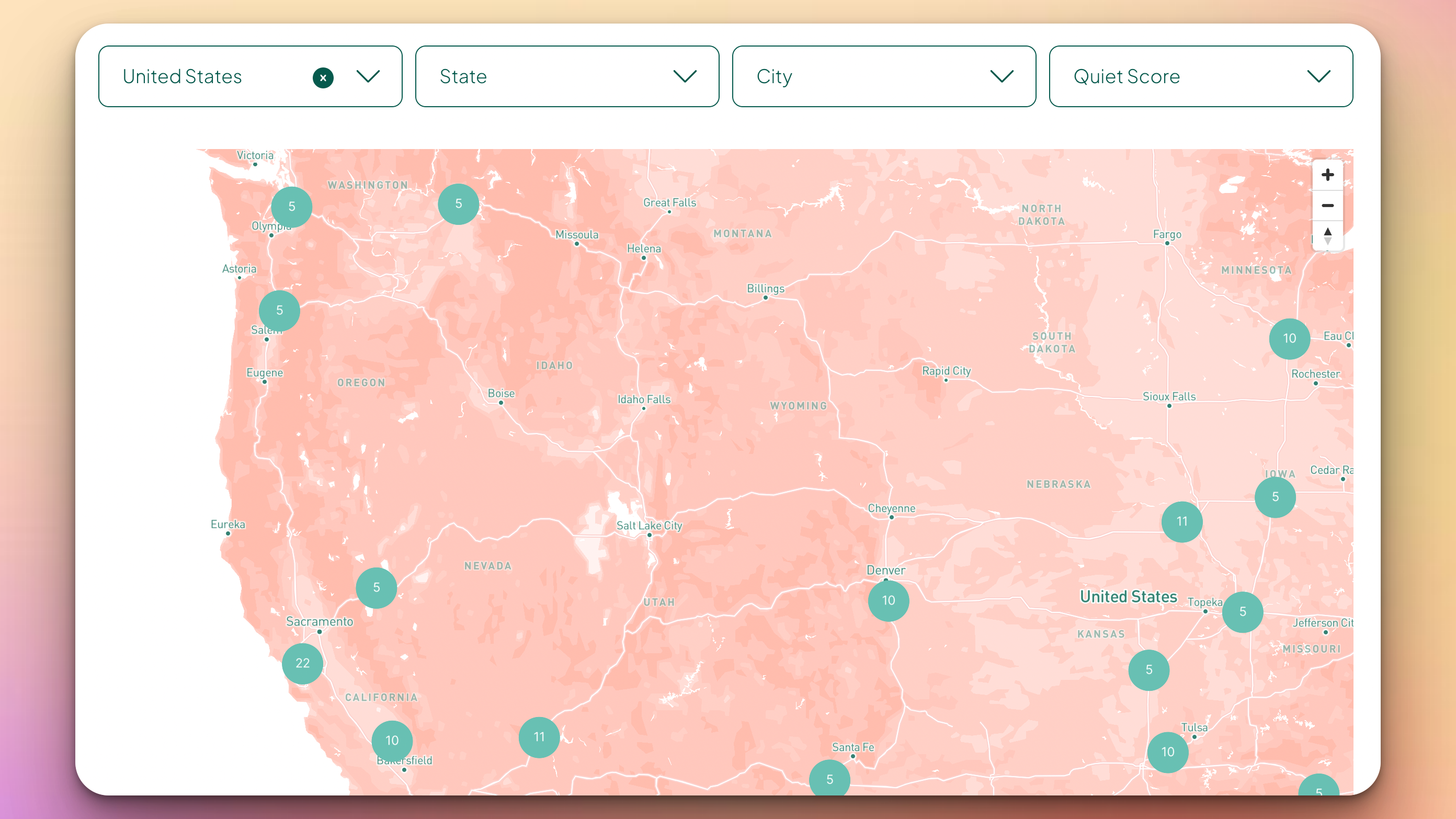The height and width of the screenshot is (819, 1456).
Task: Select the 11 cluster in eastern Nebraska
Action: tap(1182, 521)
